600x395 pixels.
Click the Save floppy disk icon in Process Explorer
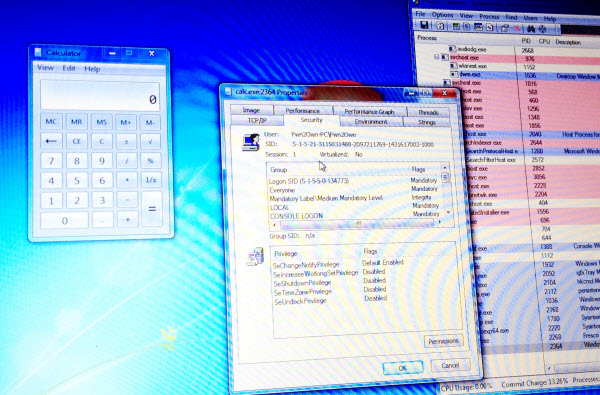pyautogui.click(x=424, y=25)
